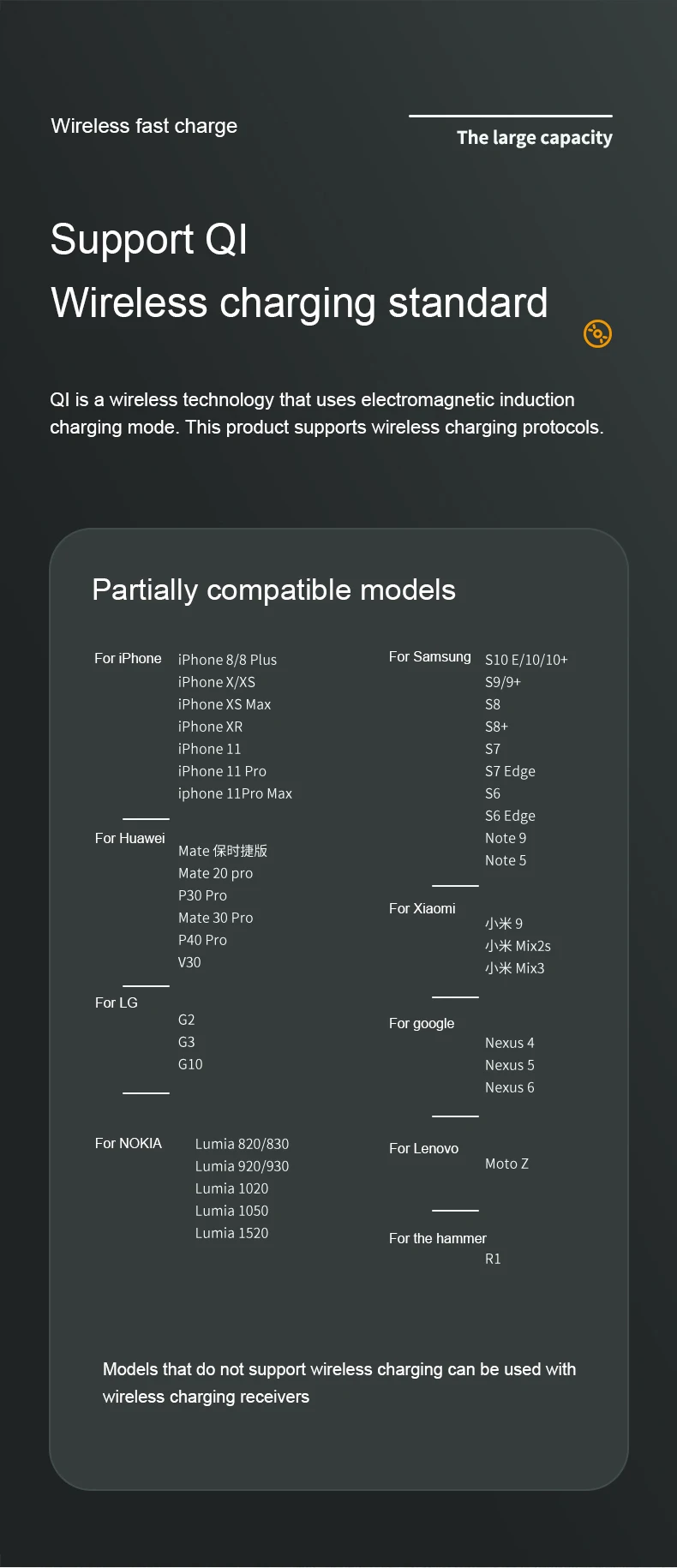
Task: Select the "For LG" category label
Action: [116, 1002]
